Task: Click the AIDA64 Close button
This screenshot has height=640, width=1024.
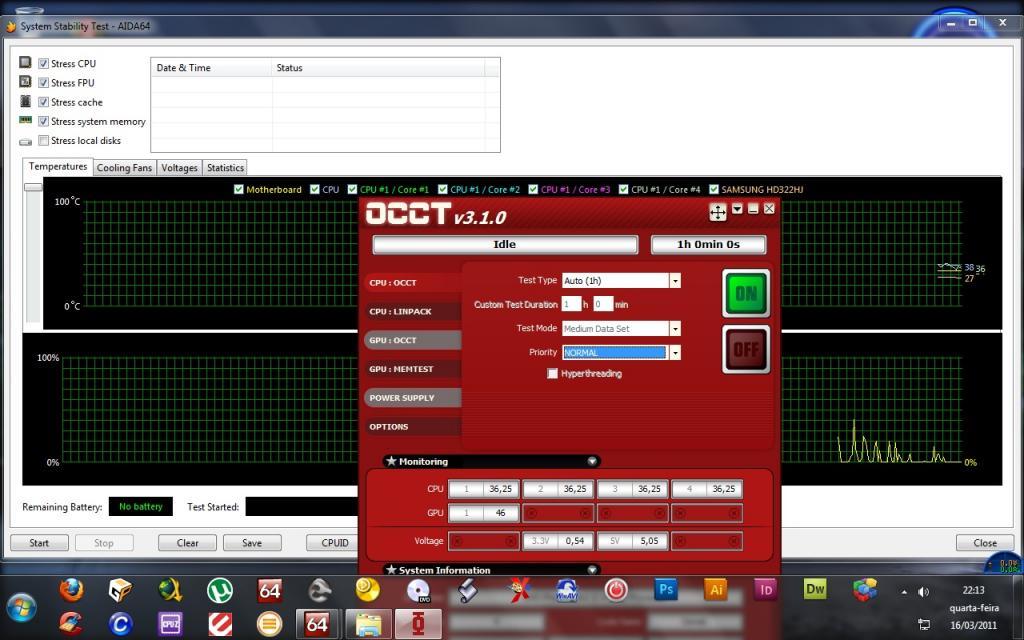Action: pyautogui.click(x=985, y=543)
